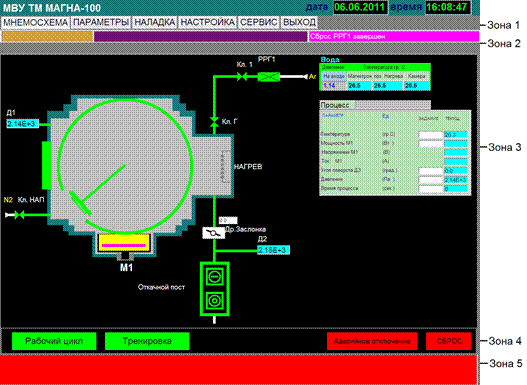Click the Д2 pressure reading 2.15E+3
Viewport: 527px width, 385px height.
pos(273,250)
